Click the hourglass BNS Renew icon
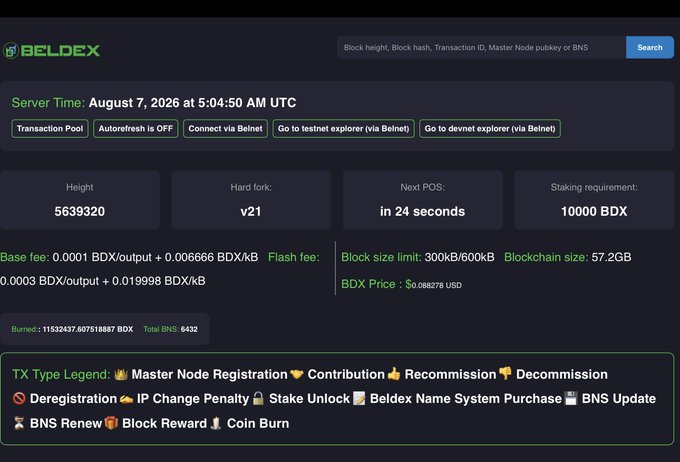 coord(19,423)
